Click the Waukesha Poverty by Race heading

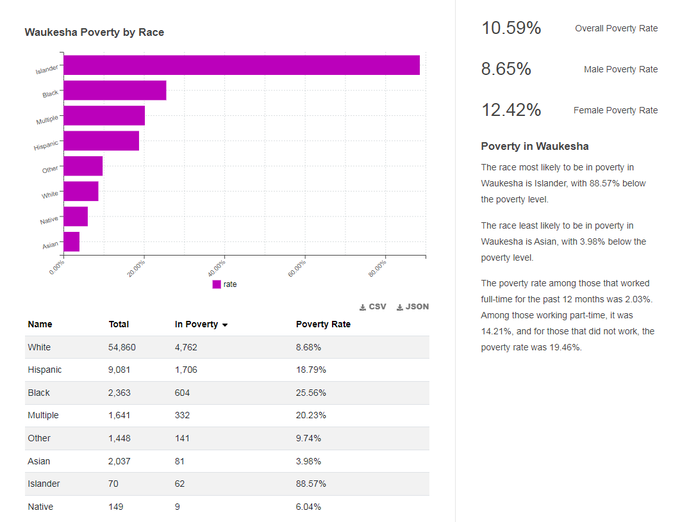(x=94, y=33)
